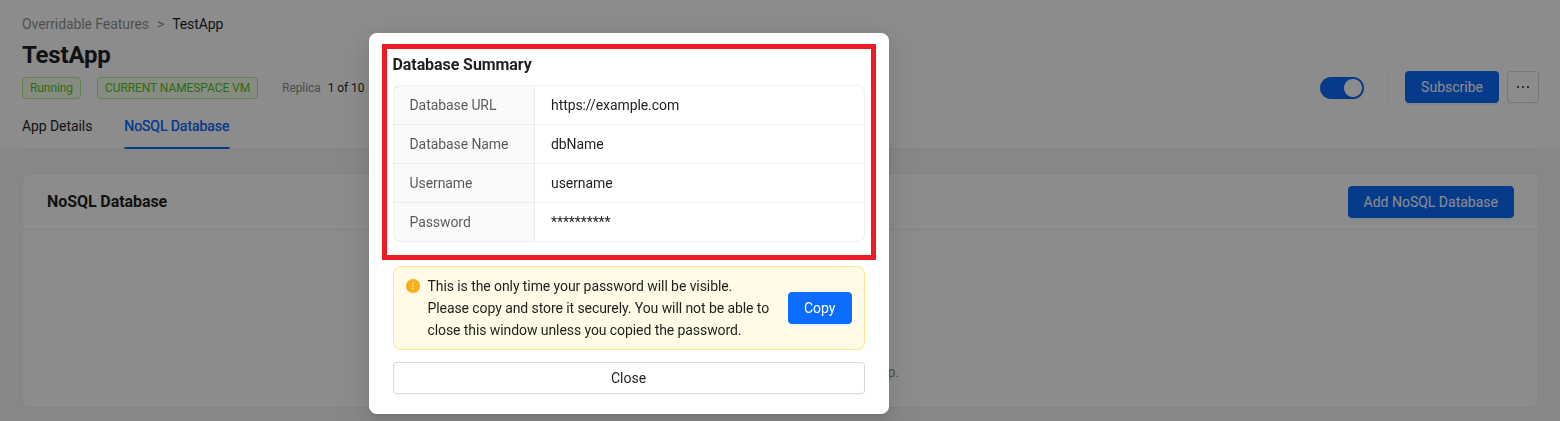Click the username value cell
The height and width of the screenshot is (421, 1560).
click(581, 183)
